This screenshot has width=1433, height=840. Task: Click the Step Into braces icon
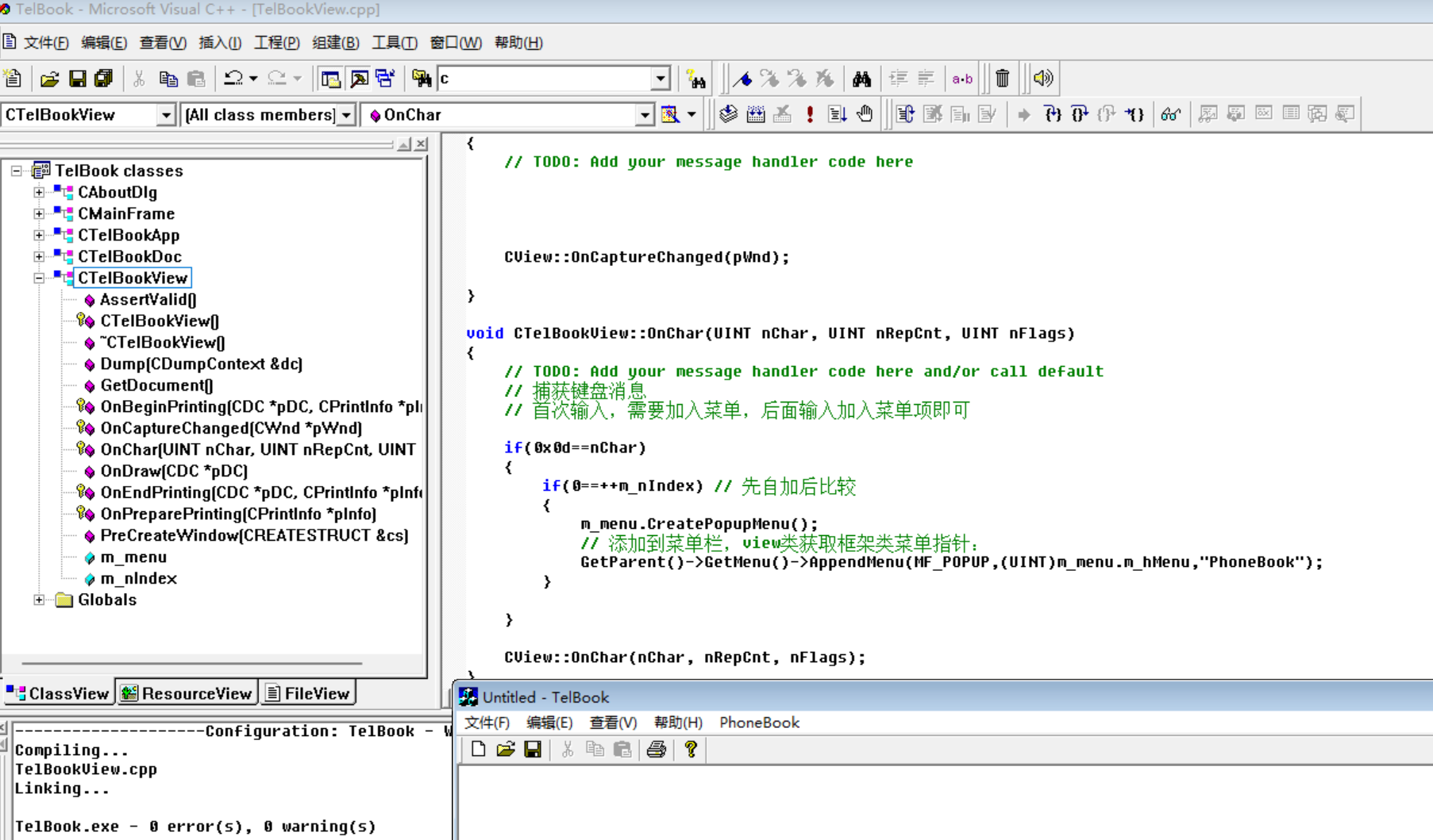(1052, 114)
